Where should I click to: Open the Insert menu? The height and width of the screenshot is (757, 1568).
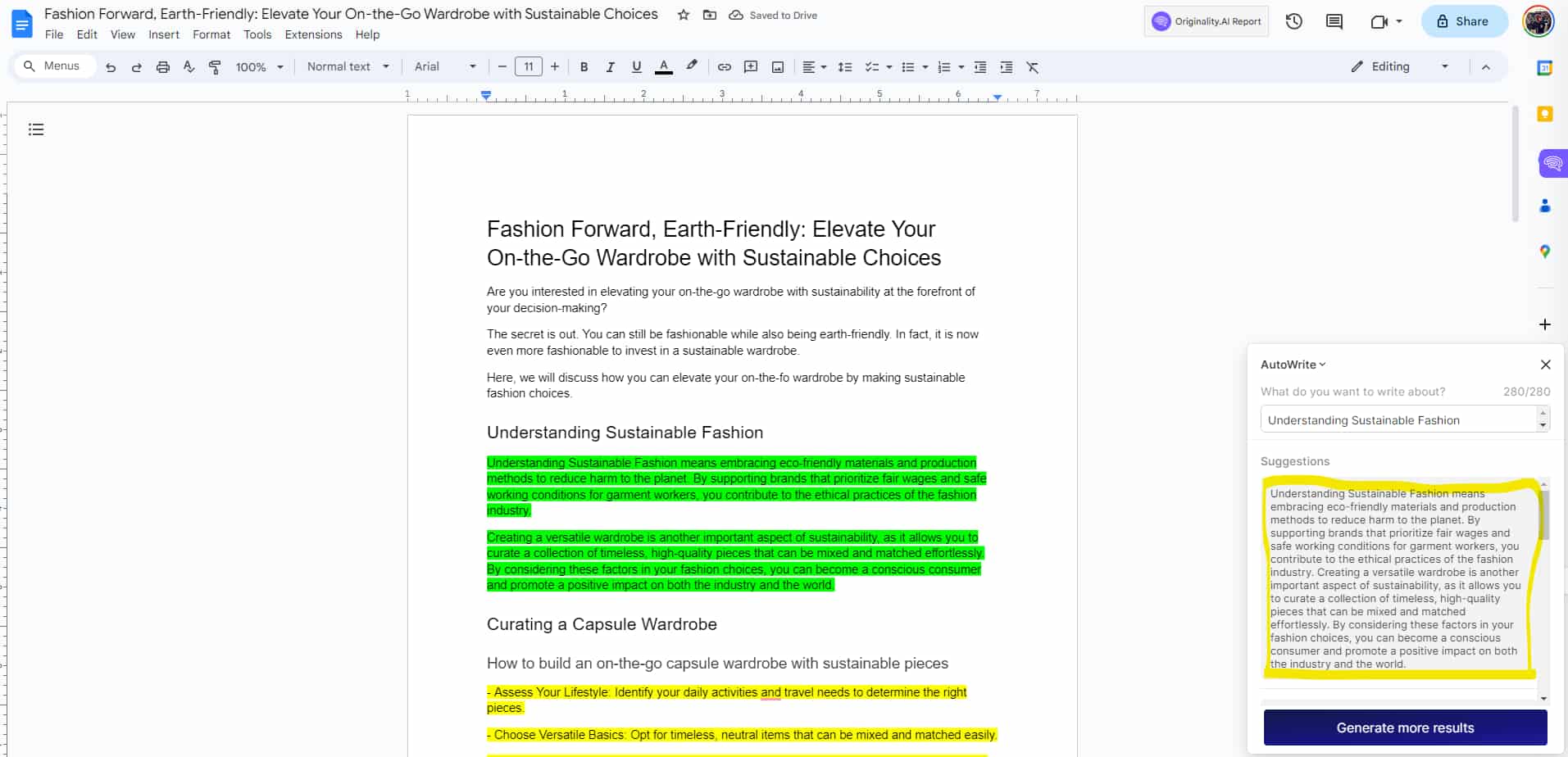(x=163, y=34)
